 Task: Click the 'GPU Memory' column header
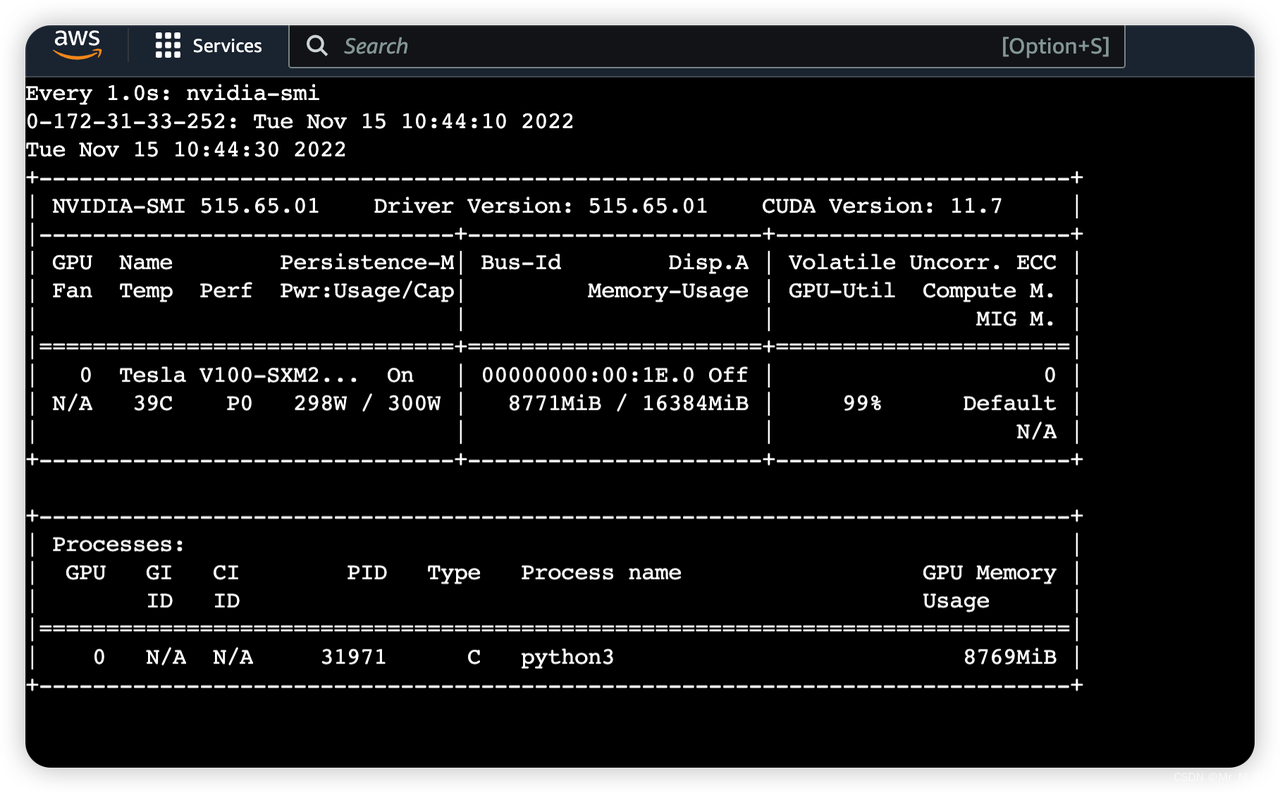pyautogui.click(x=988, y=572)
